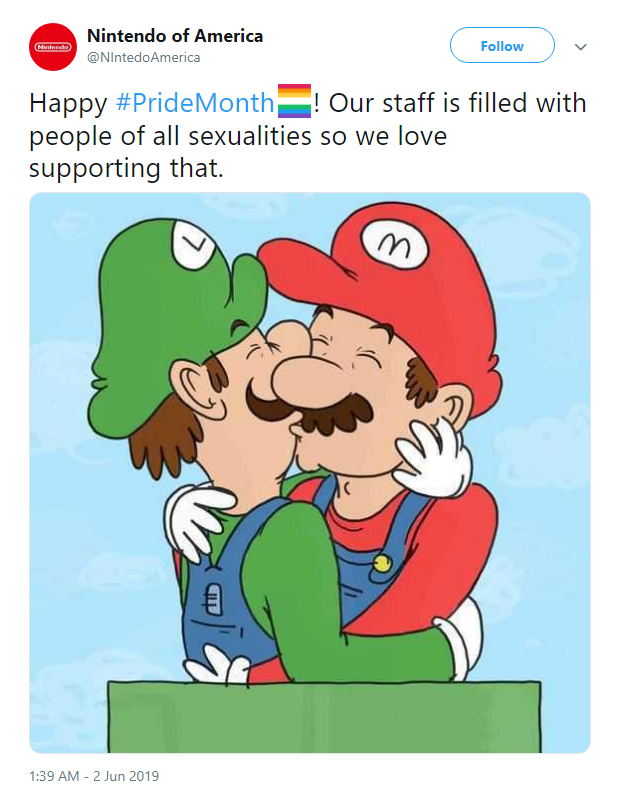Open the Nintendo of America display name
This screenshot has height=791, width=622.
click(x=175, y=36)
